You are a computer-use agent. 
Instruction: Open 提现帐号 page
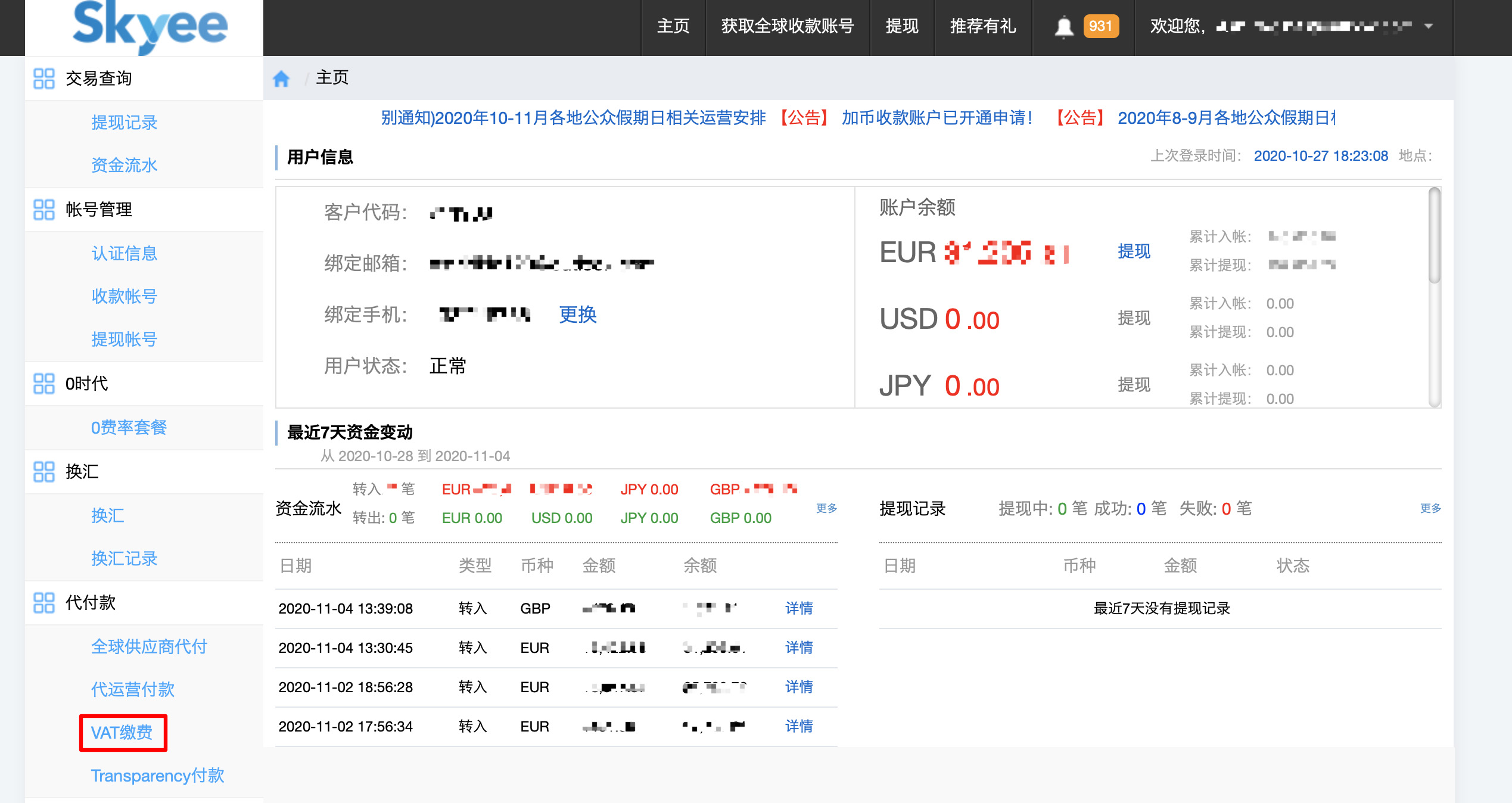124,340
